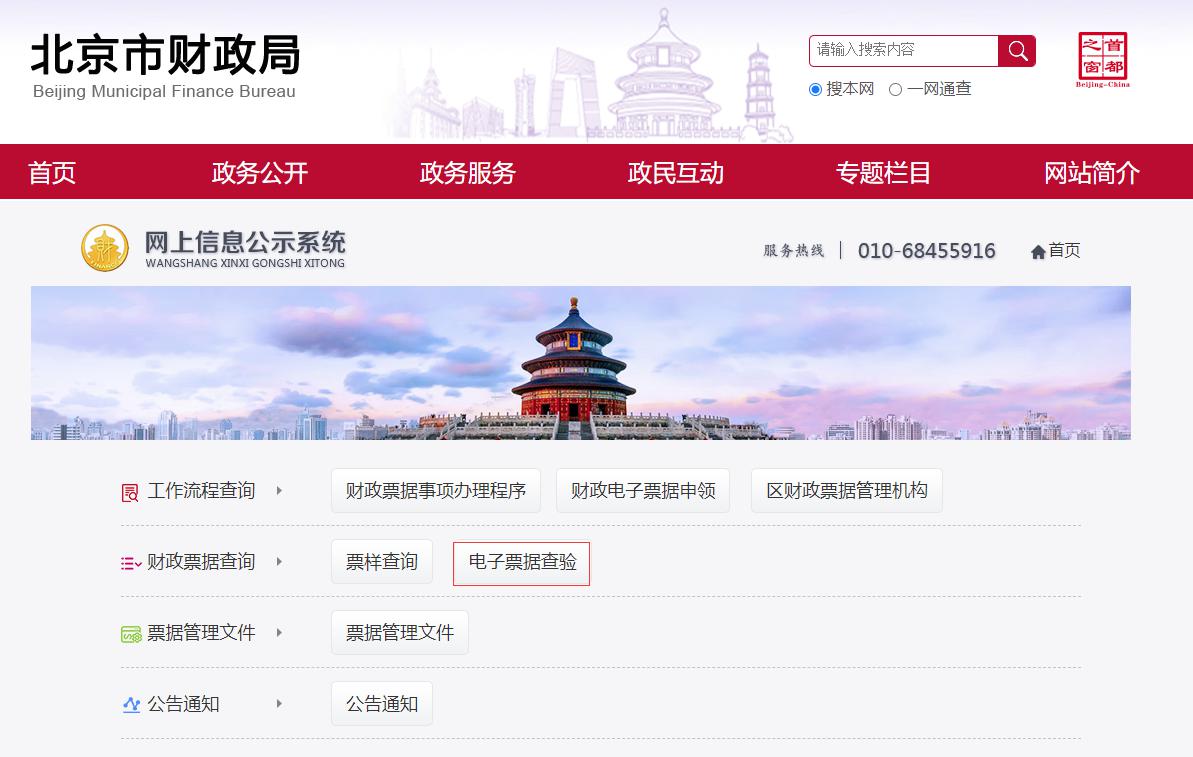Select the 一网通查 radio button
This screenshot has width=1193, height=757.
tap(896, 90)
